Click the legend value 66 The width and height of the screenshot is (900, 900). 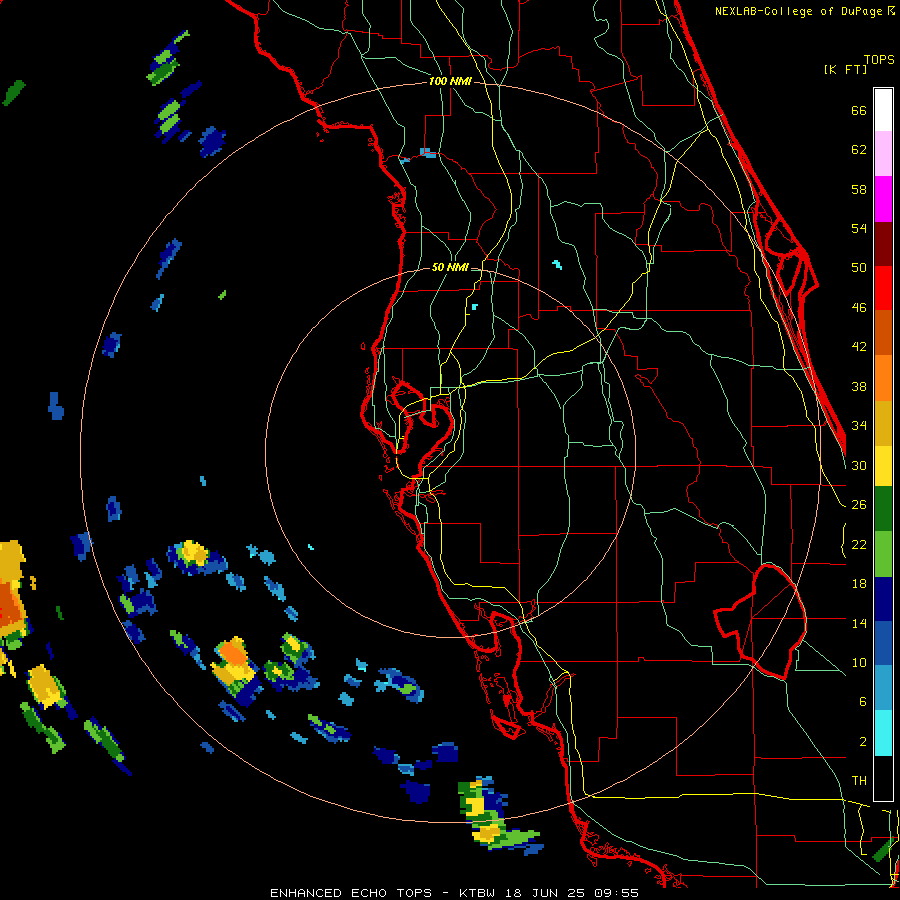[859, 111]
